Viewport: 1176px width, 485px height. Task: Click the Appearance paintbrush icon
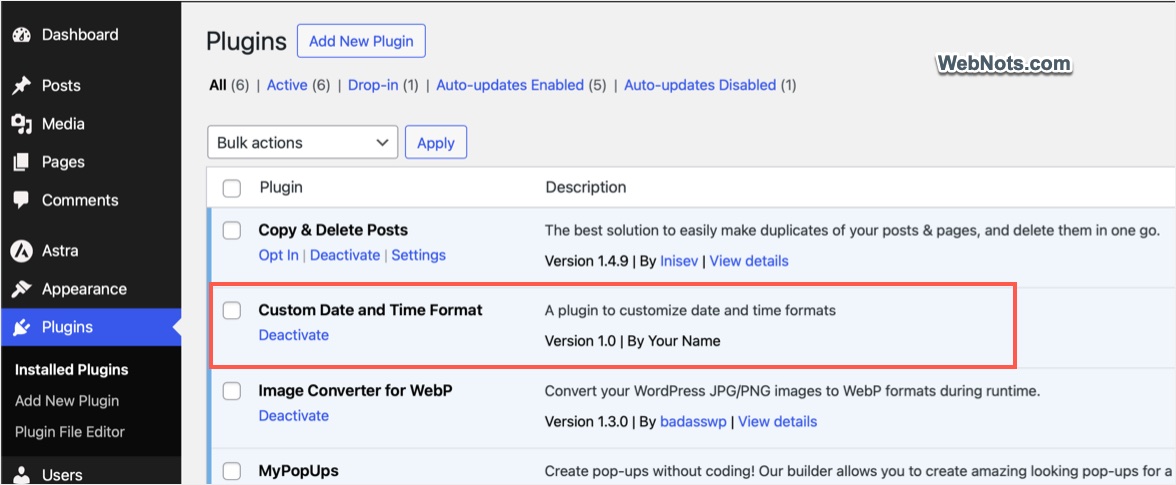[22, 289]
